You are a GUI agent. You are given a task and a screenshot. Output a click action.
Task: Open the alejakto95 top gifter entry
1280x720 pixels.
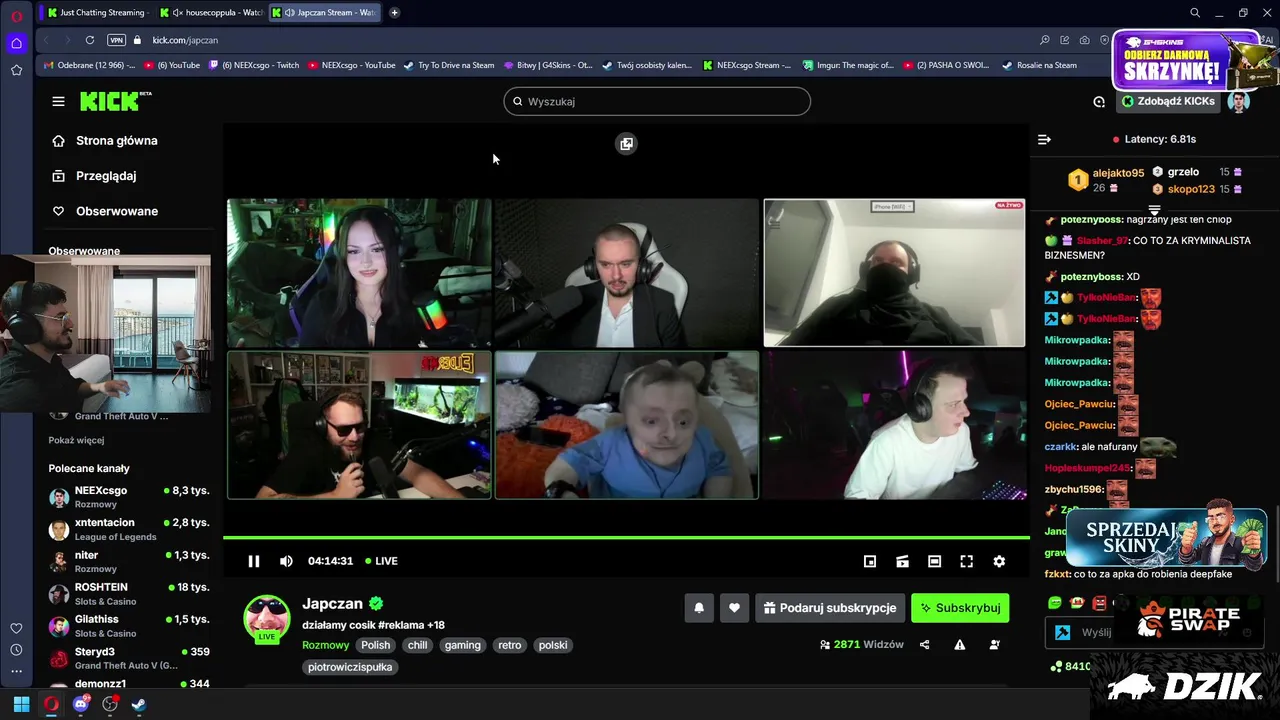click(1107, 180)
